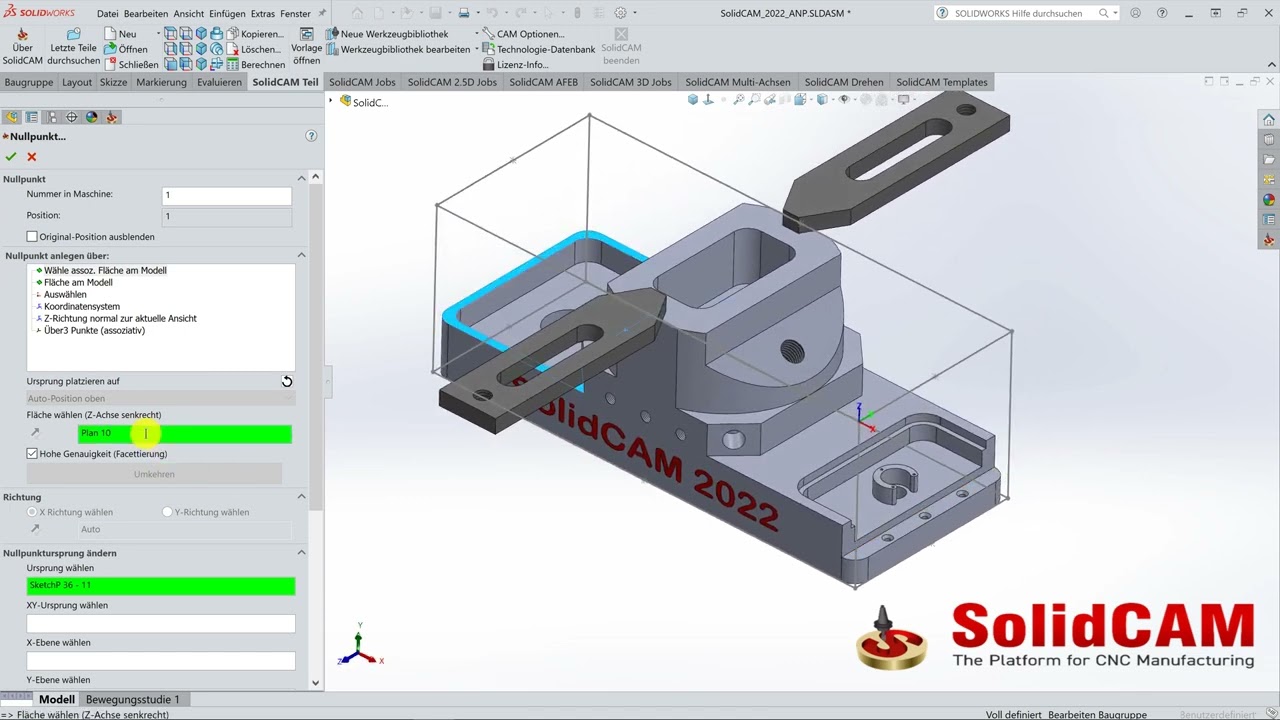Select the Y-Richtung wählen radio button

[x=167, y=512]
